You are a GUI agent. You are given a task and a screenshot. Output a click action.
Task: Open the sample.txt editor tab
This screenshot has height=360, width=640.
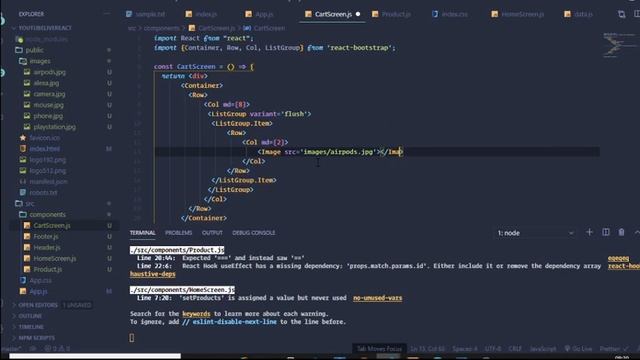coord(146,14)
